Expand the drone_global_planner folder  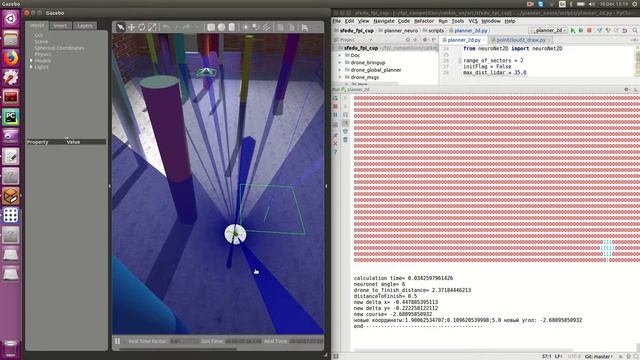point(340,70)
